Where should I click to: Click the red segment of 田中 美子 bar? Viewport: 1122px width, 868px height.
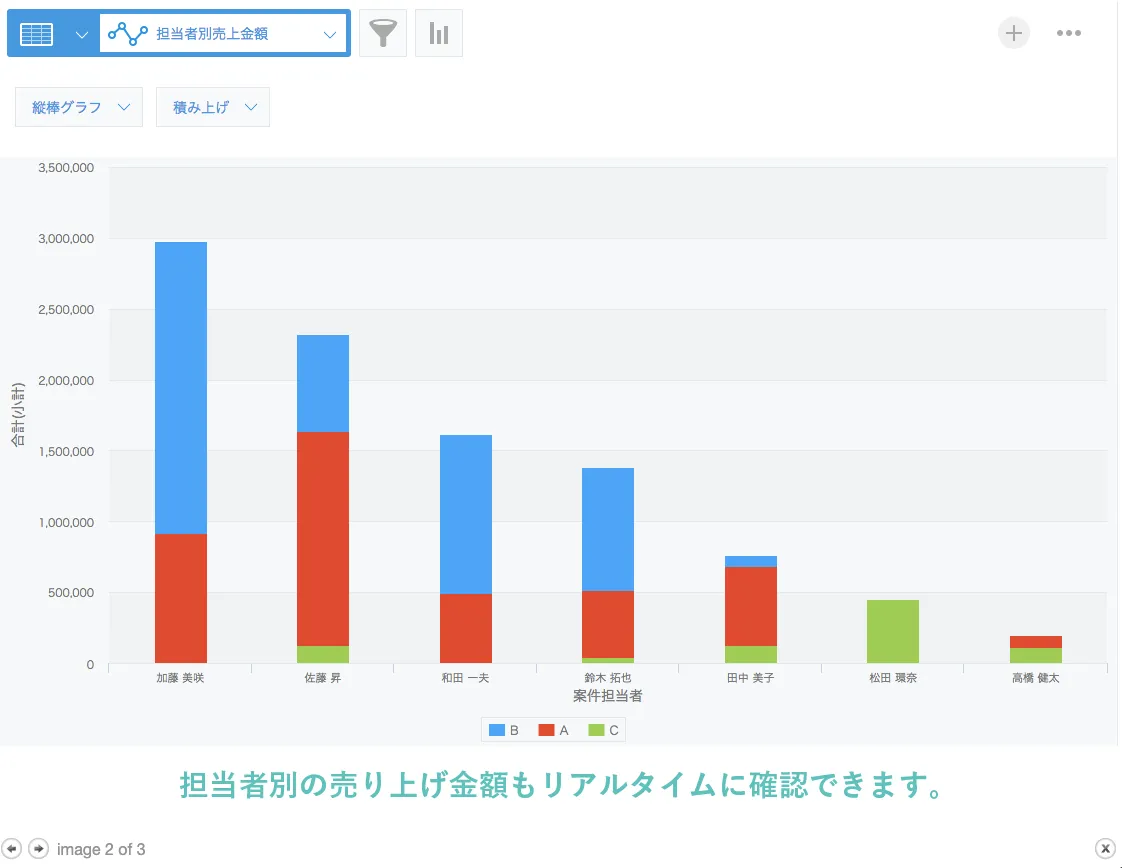[751, 606]
